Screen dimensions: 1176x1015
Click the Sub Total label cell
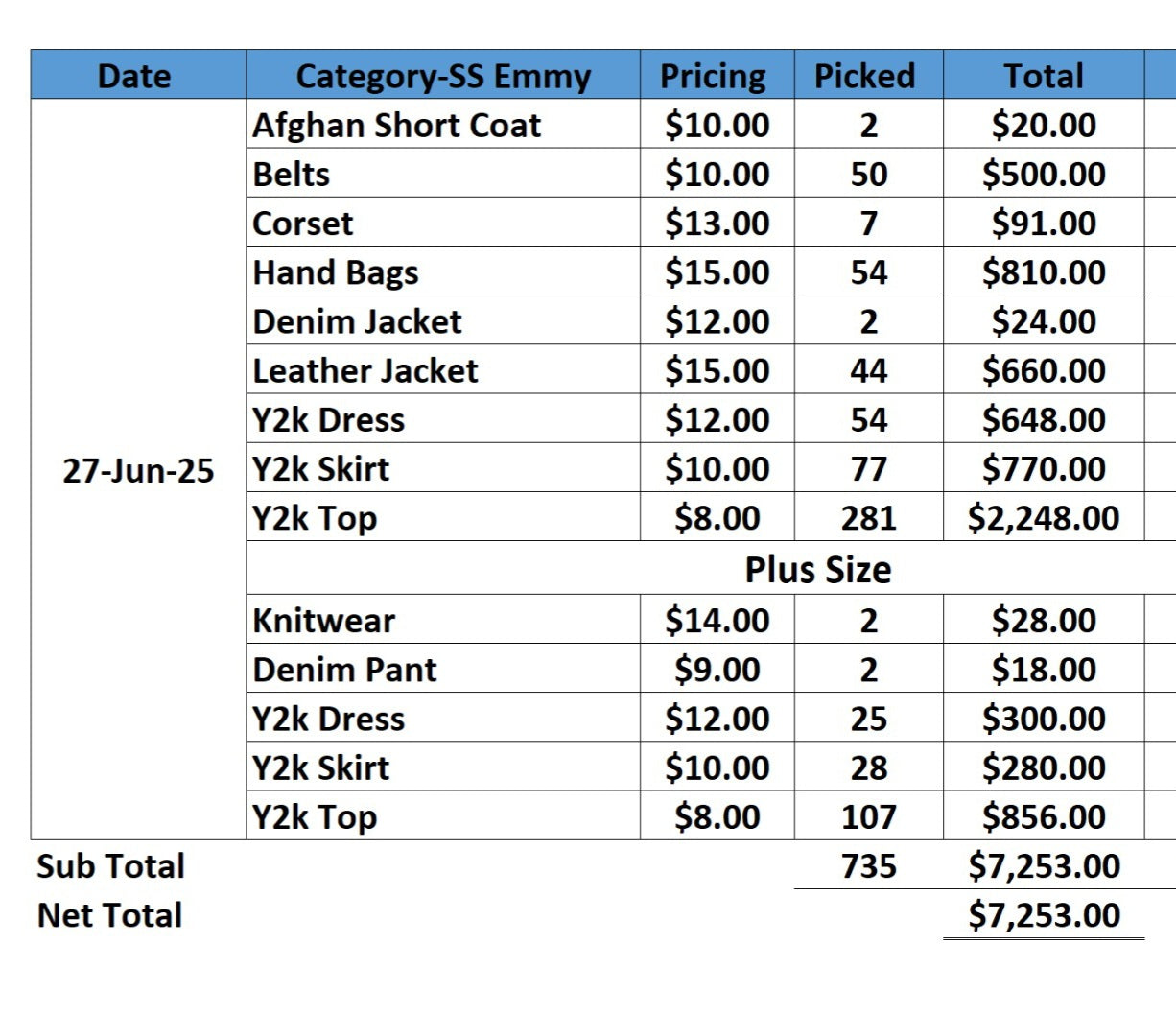click(x=110, y=865)
